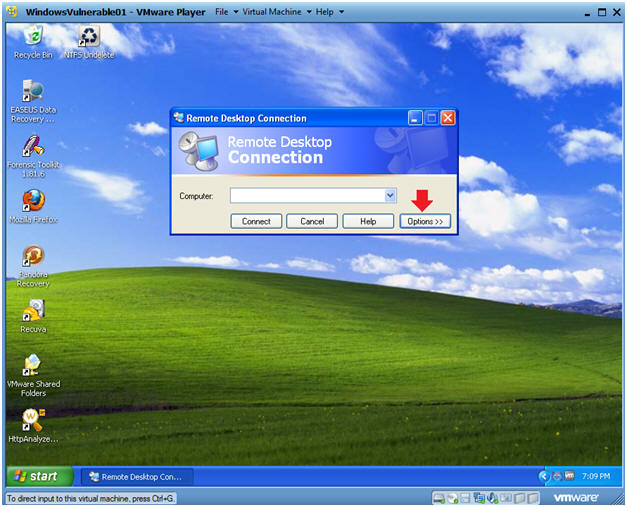627x507 pixels.
Task: Open the VMware Player File menu
Action: click(x=226, y=12)
